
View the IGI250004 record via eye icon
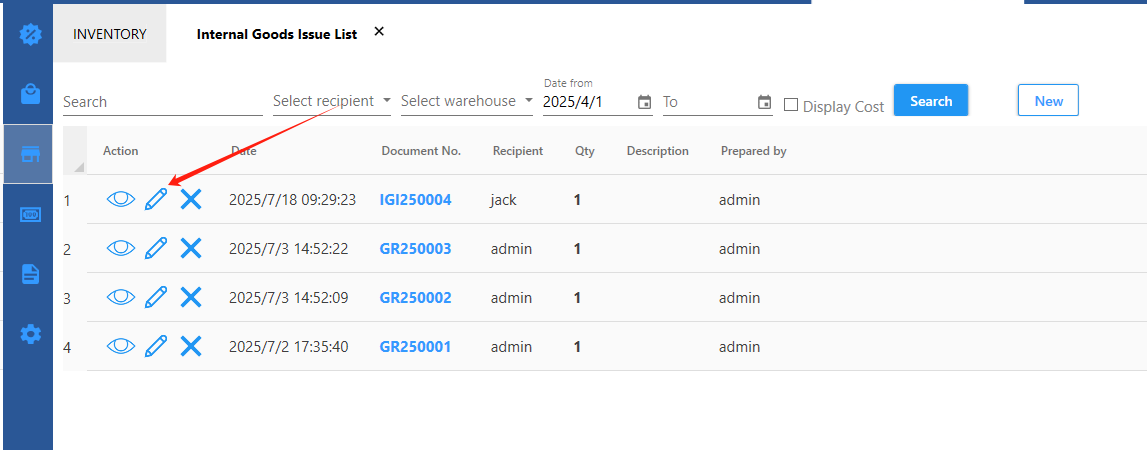tap(120, 200)
